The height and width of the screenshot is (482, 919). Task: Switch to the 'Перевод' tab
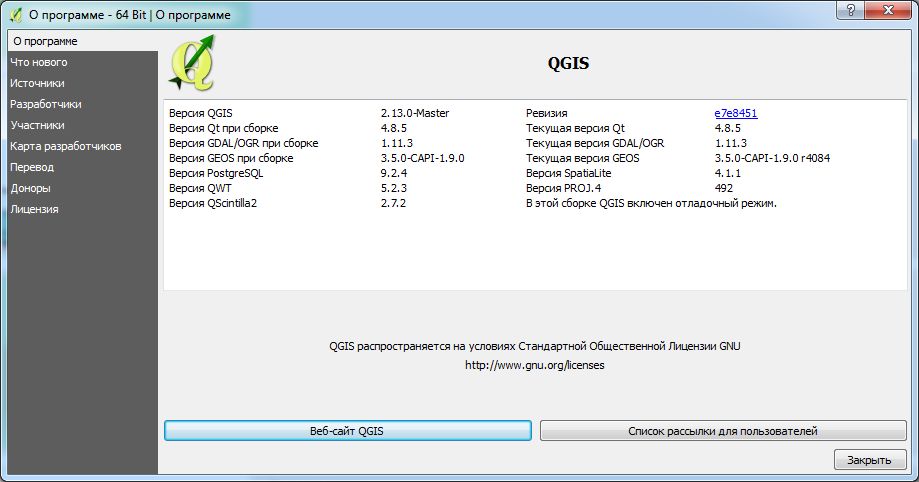point(83,167)
